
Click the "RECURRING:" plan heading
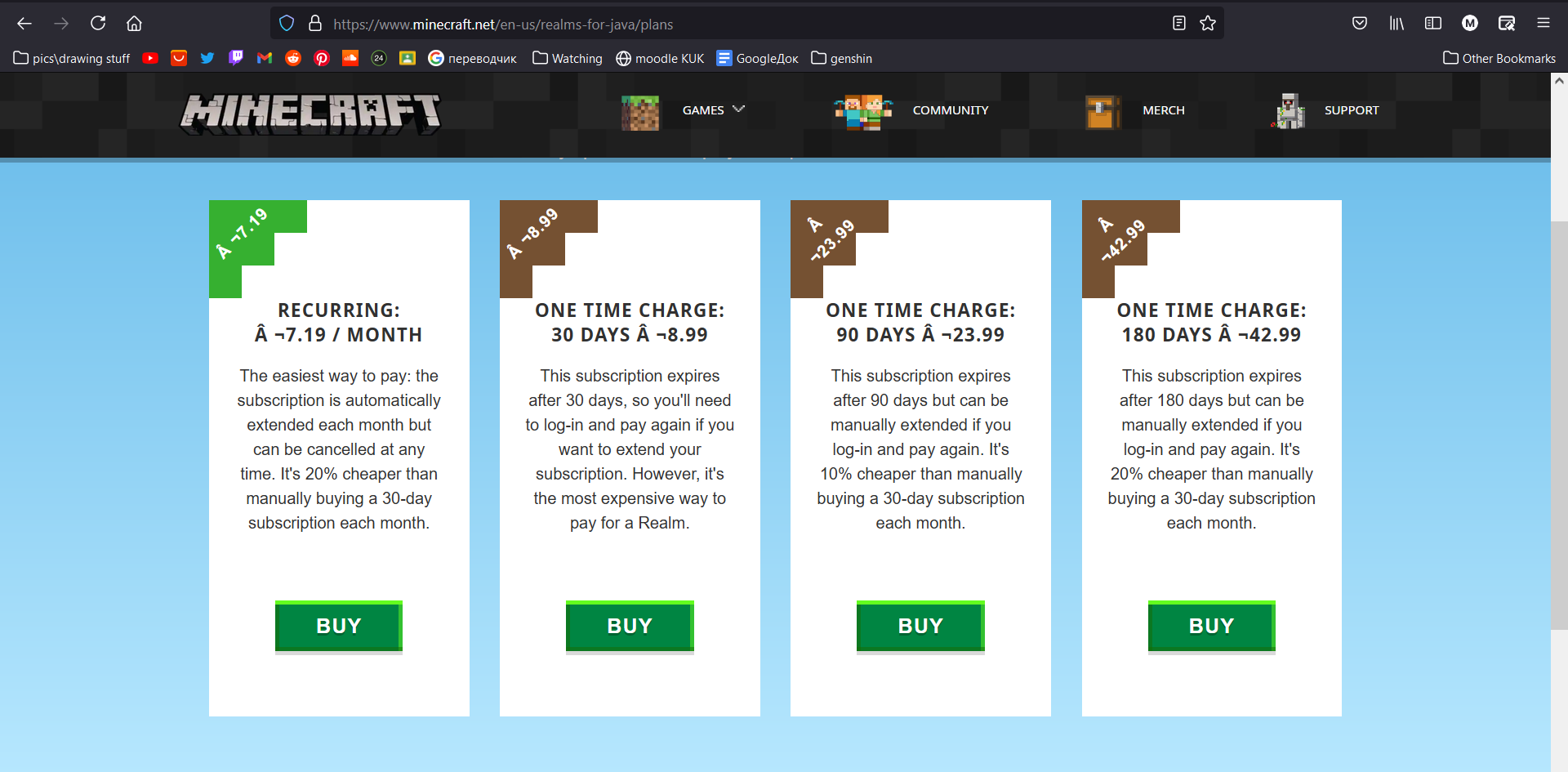pyautogui.click(x=339, y=310)
